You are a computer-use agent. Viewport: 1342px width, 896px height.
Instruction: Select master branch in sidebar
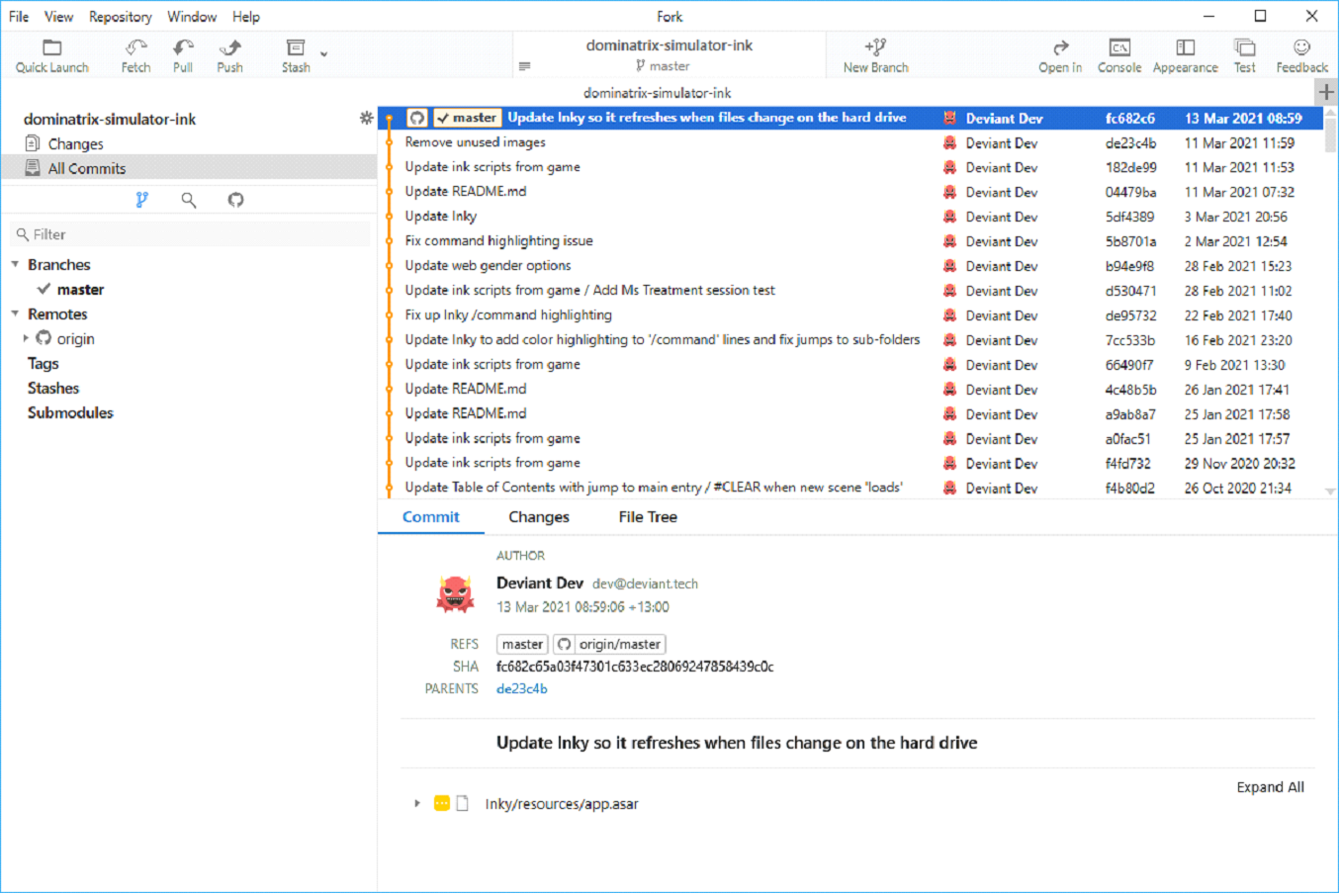tap(80, 290)
